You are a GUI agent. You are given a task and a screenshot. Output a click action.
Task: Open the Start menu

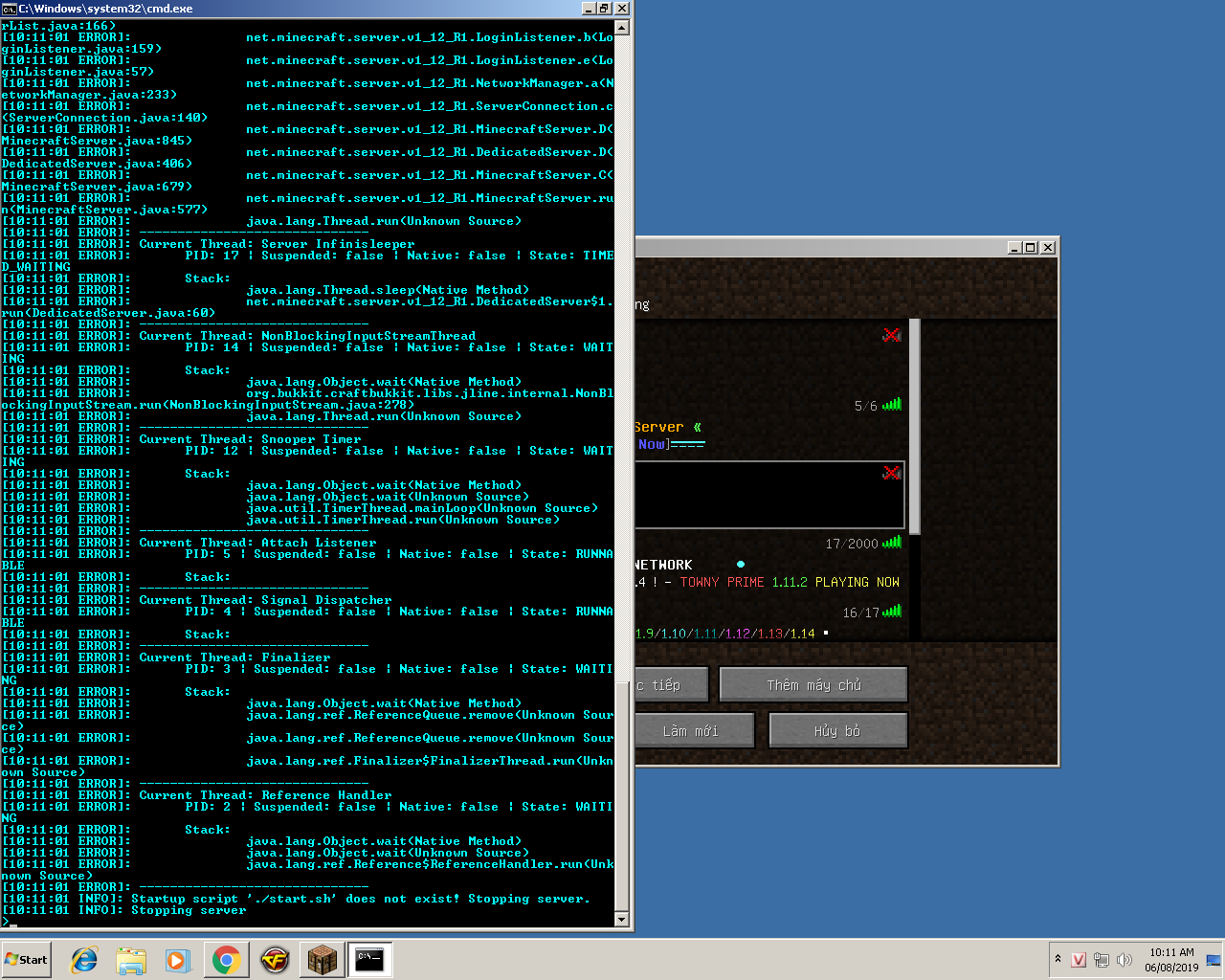tap(27, 960)
